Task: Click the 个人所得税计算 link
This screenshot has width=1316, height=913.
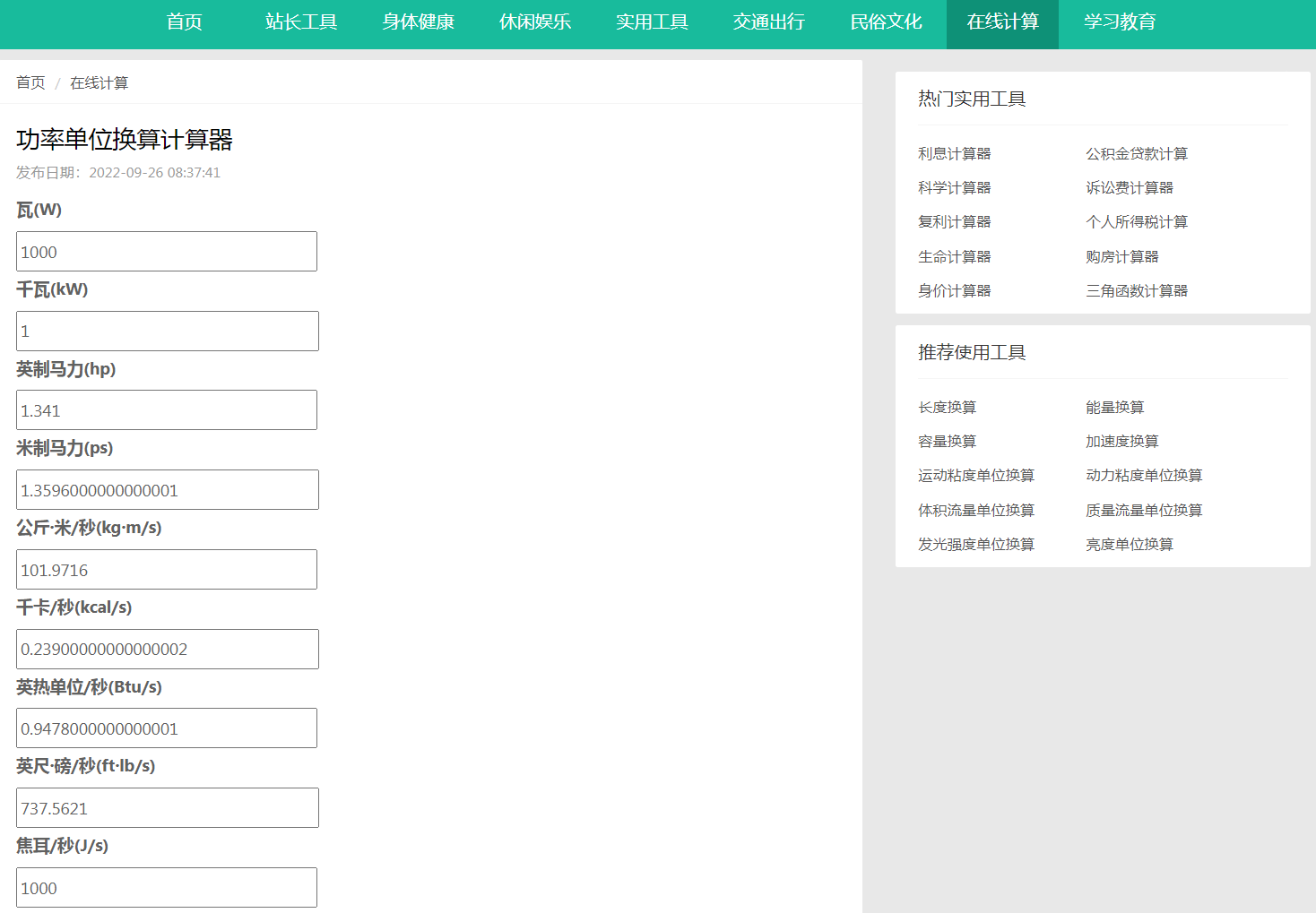Action: coord(1136,222)
